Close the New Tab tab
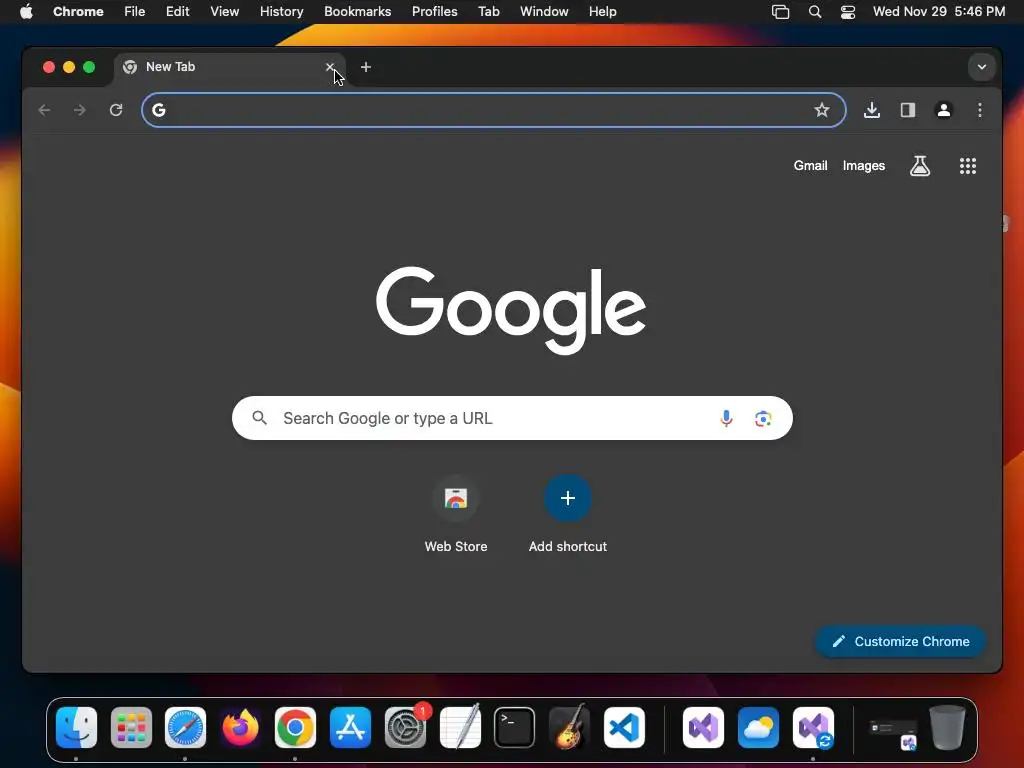The width and height of the screenshot is (1024, 768). coord(330,67)
